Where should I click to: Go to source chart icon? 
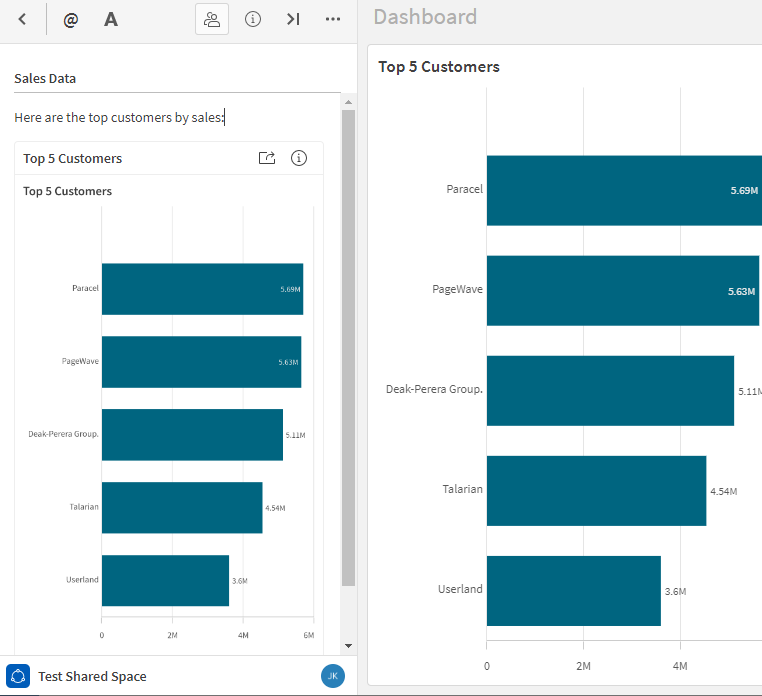266,158
